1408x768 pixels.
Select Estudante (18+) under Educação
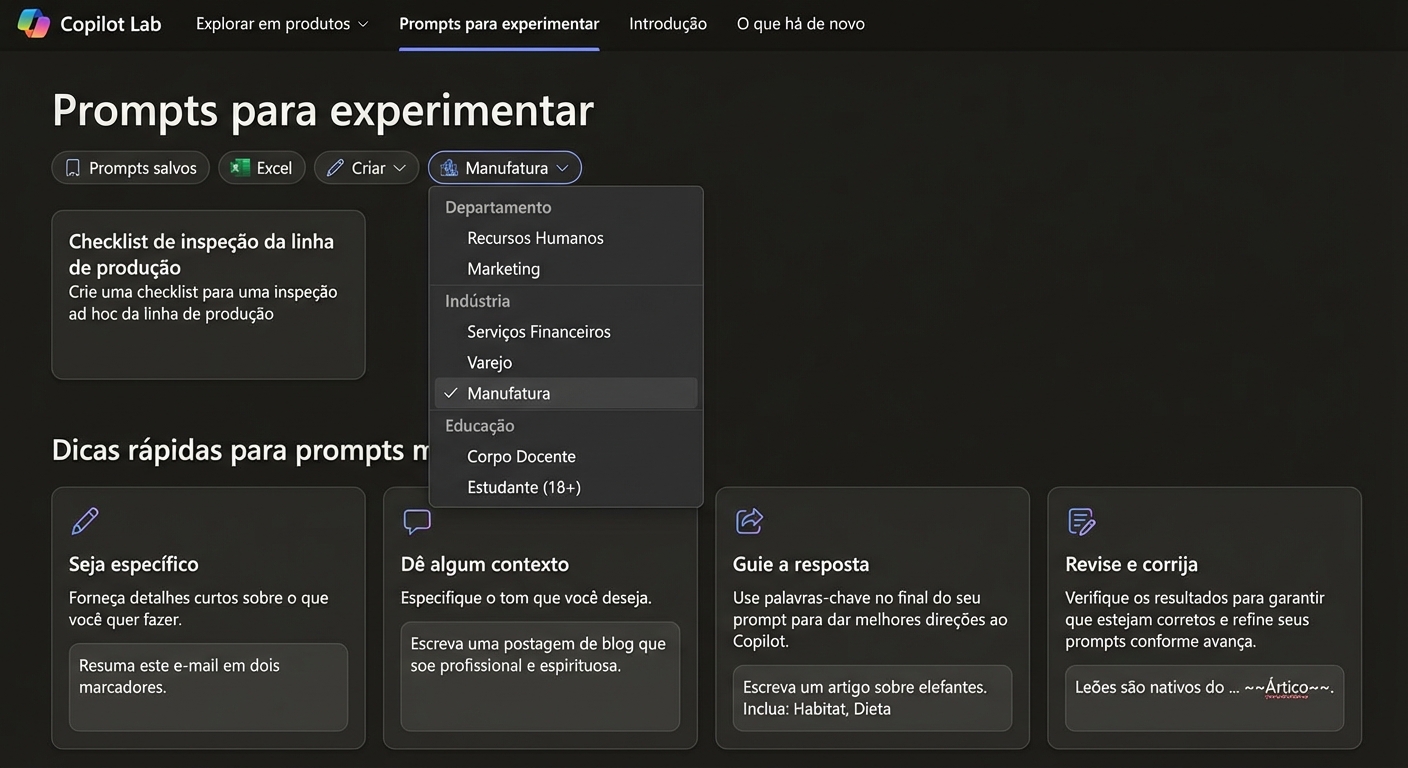(524, 487)
